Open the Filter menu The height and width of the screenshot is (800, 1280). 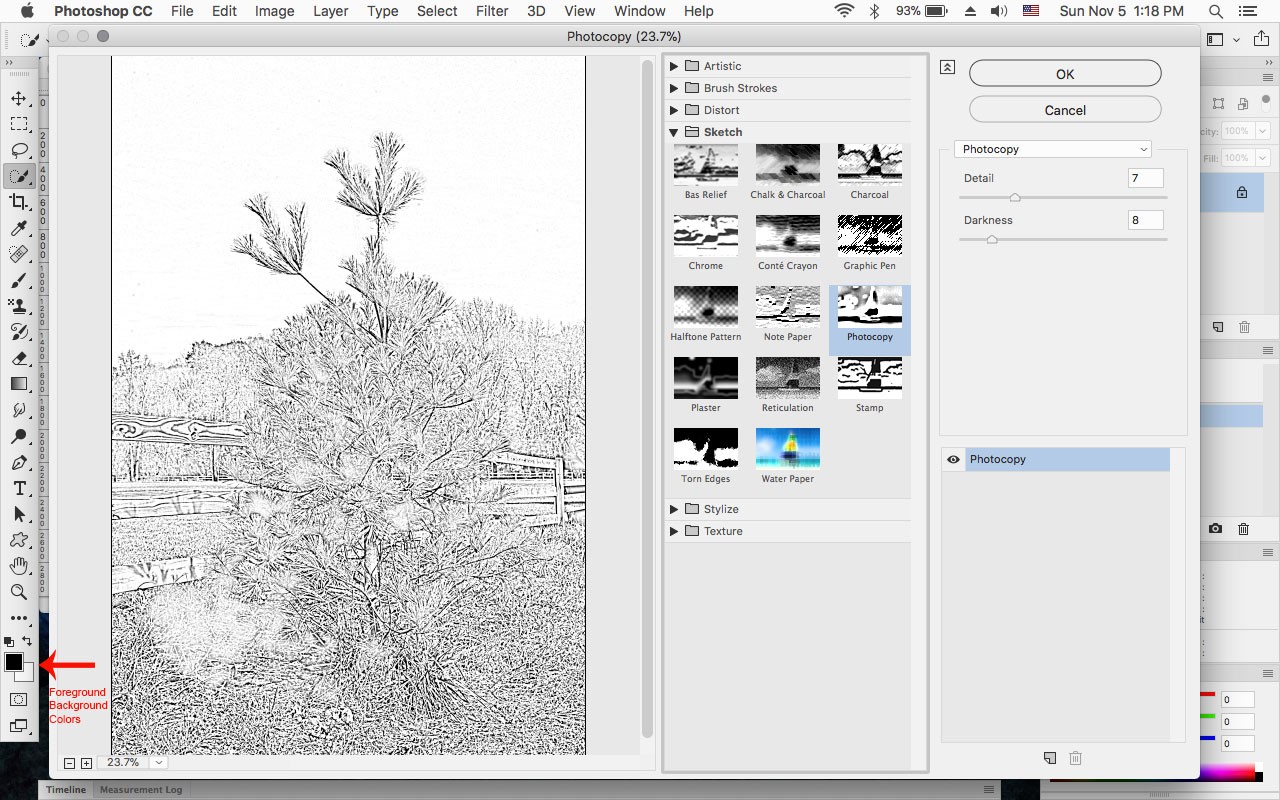click(x=492, y=11)
